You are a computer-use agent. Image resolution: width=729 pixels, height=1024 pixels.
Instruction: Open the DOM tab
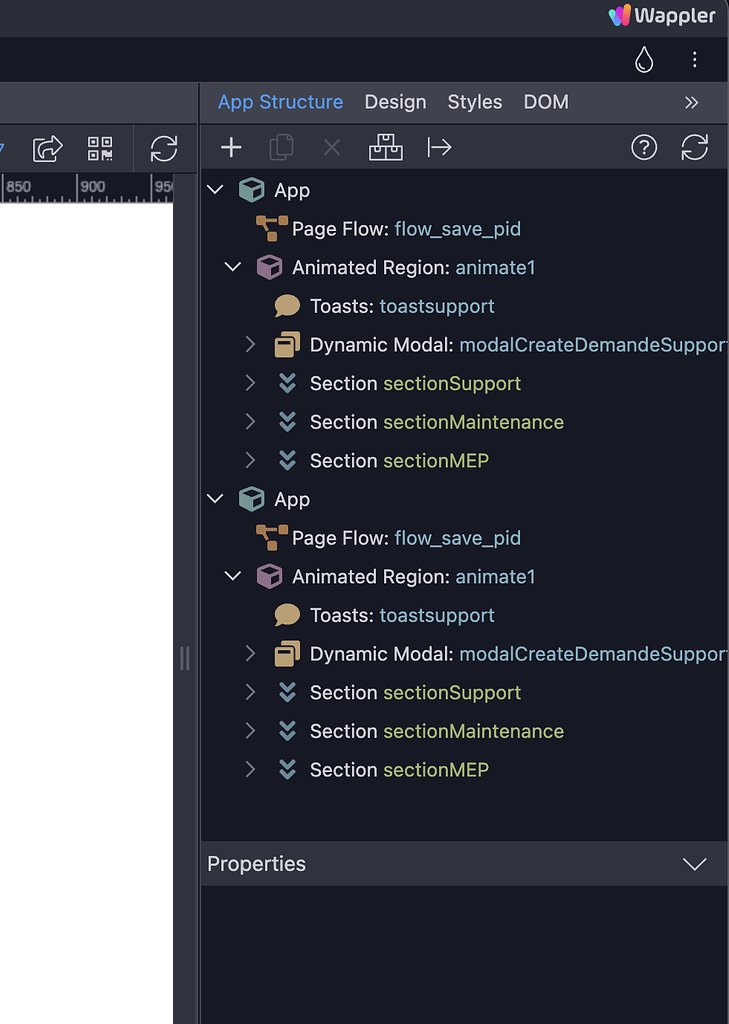click(546, 102)
